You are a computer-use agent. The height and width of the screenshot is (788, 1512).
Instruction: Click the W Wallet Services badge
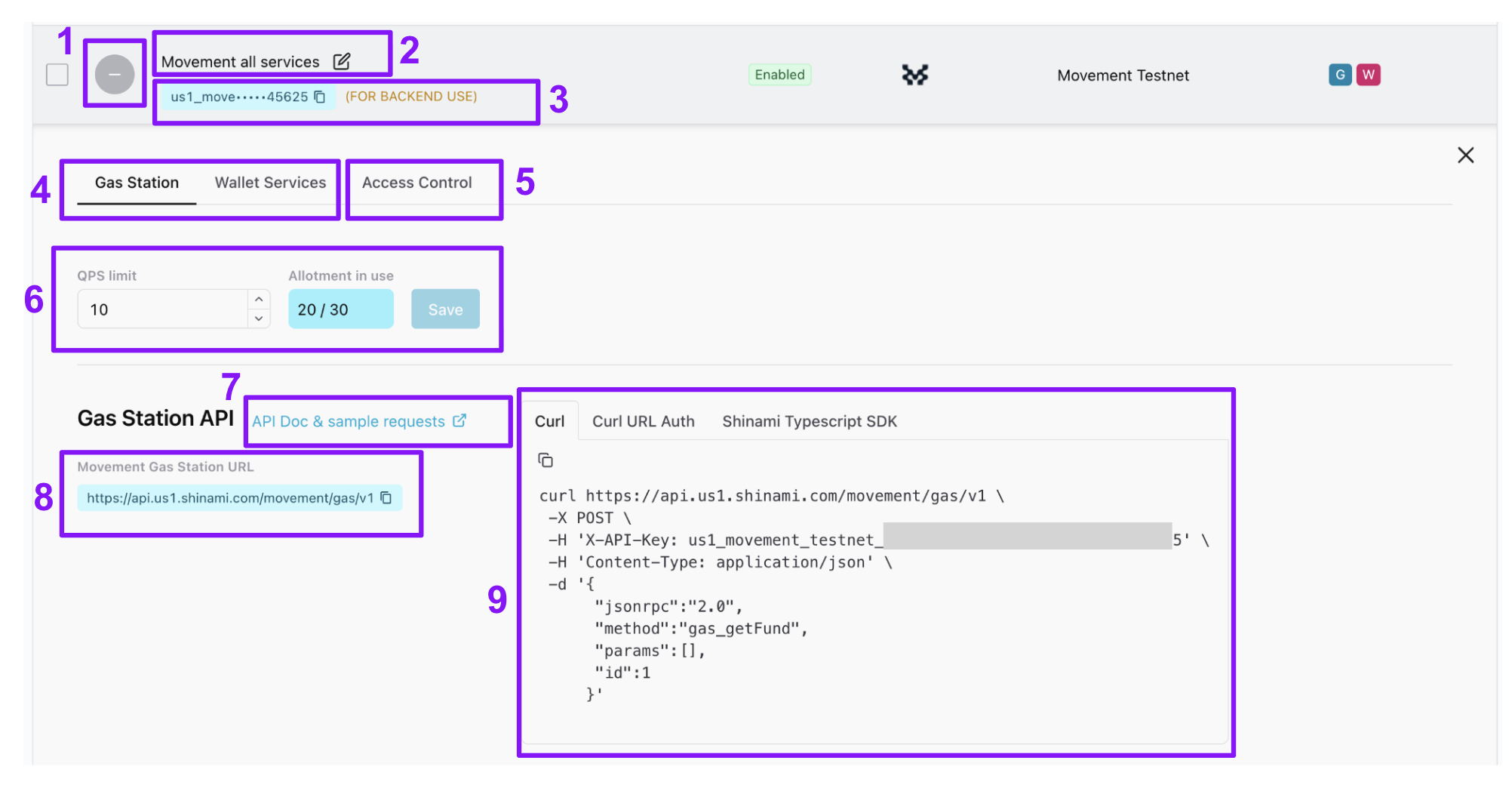[x=1369, y=75]
